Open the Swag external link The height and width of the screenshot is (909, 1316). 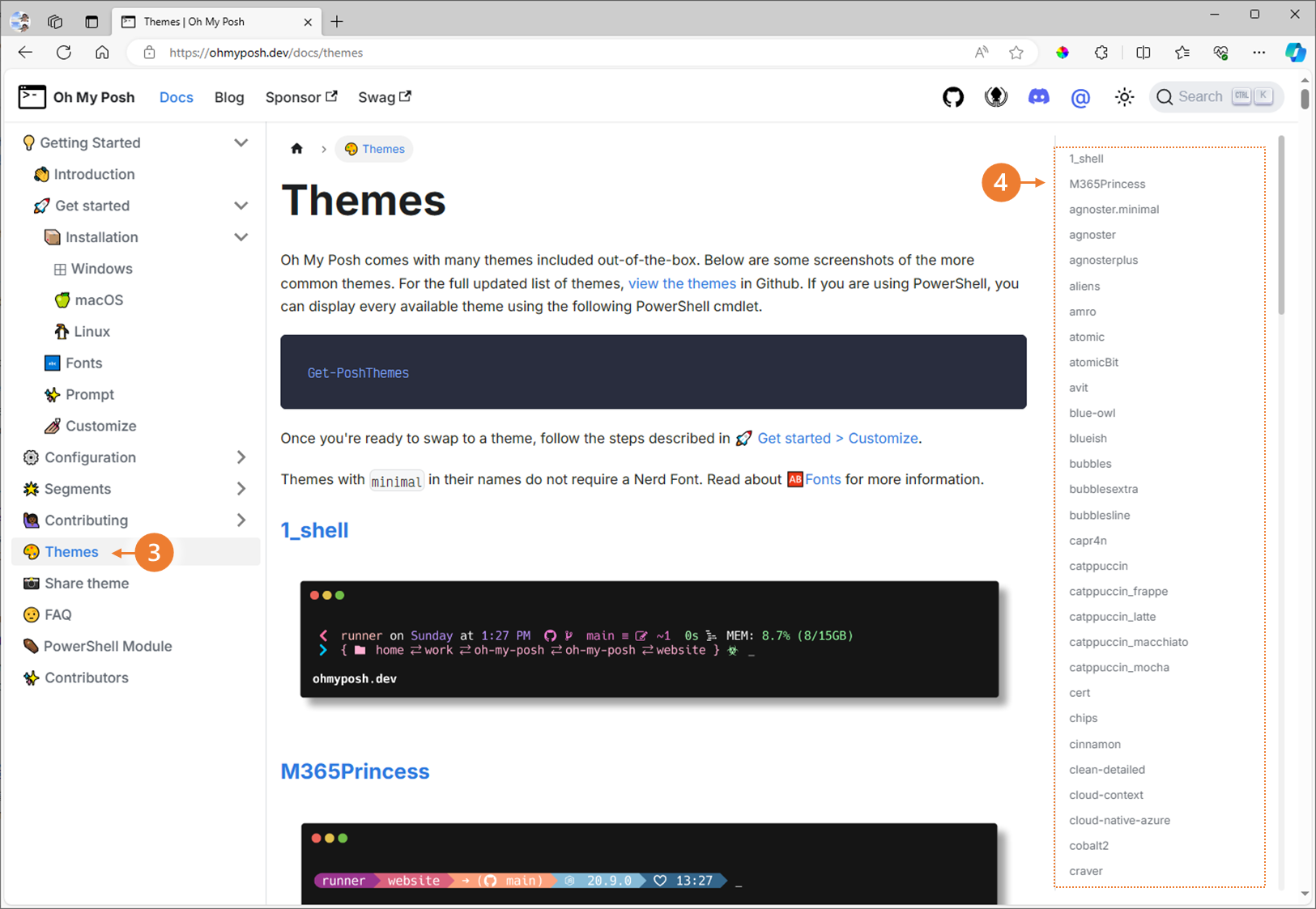[385, 97]
